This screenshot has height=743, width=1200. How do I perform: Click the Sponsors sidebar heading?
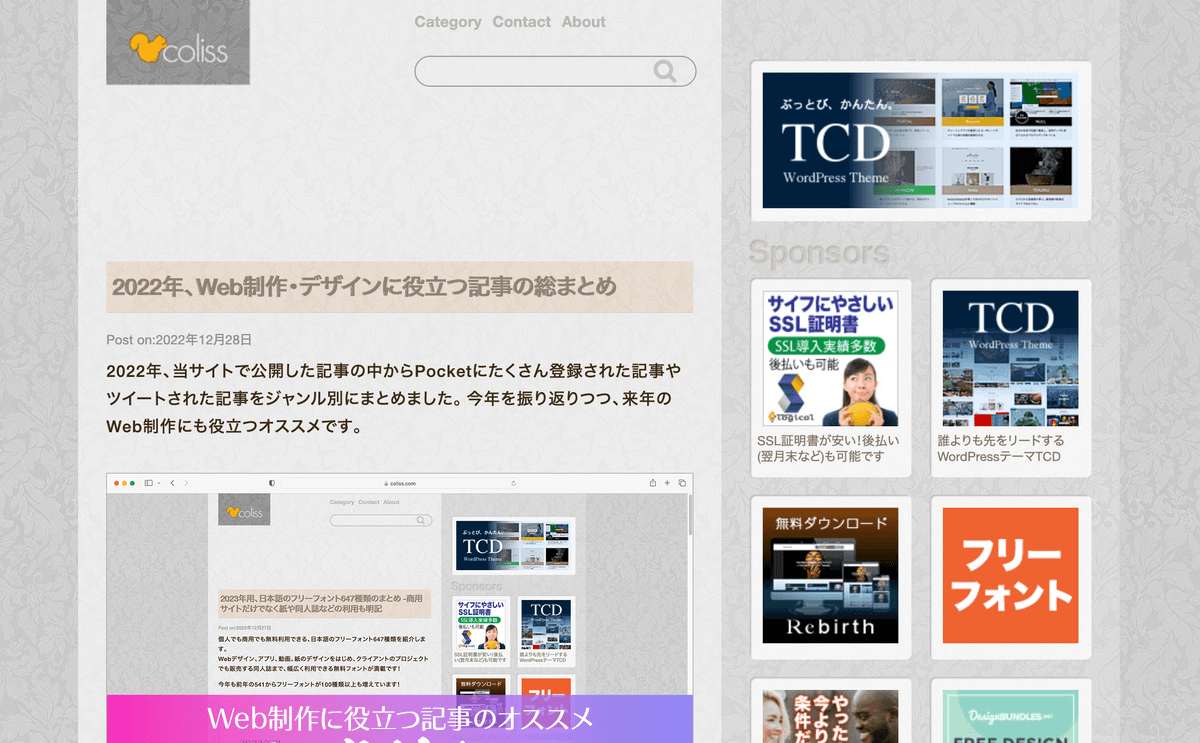click(x=818, y=252)
